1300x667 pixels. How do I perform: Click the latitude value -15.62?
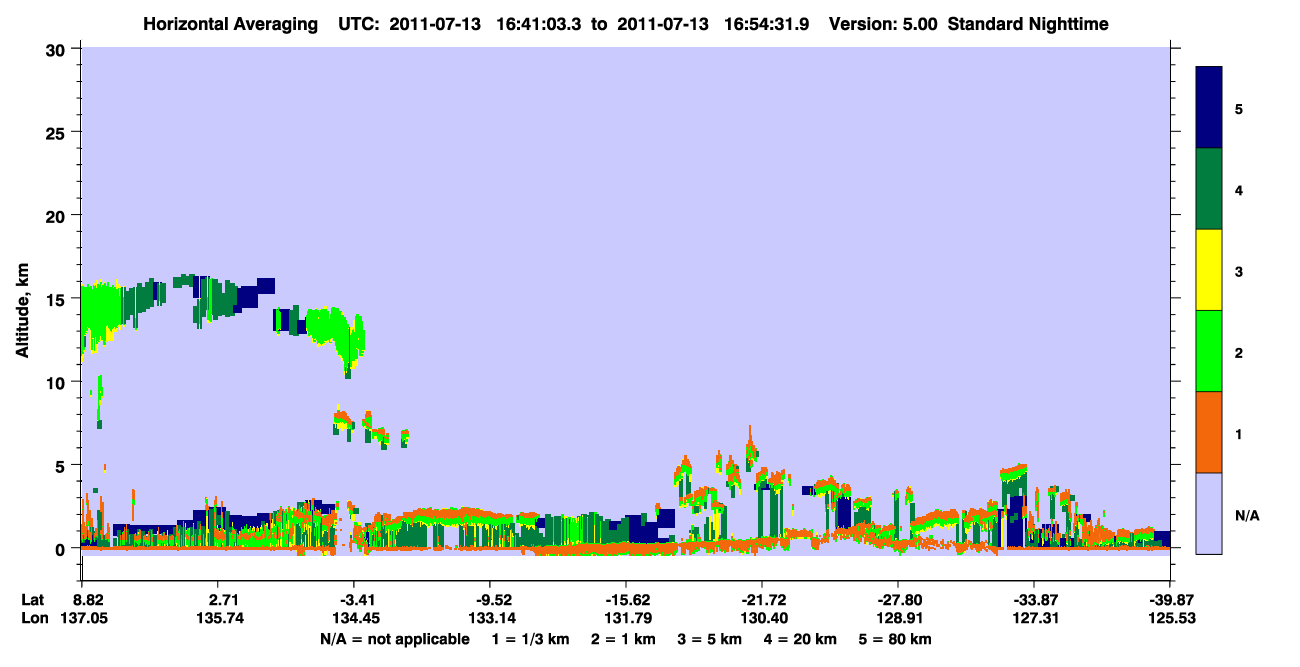point(626,600)
